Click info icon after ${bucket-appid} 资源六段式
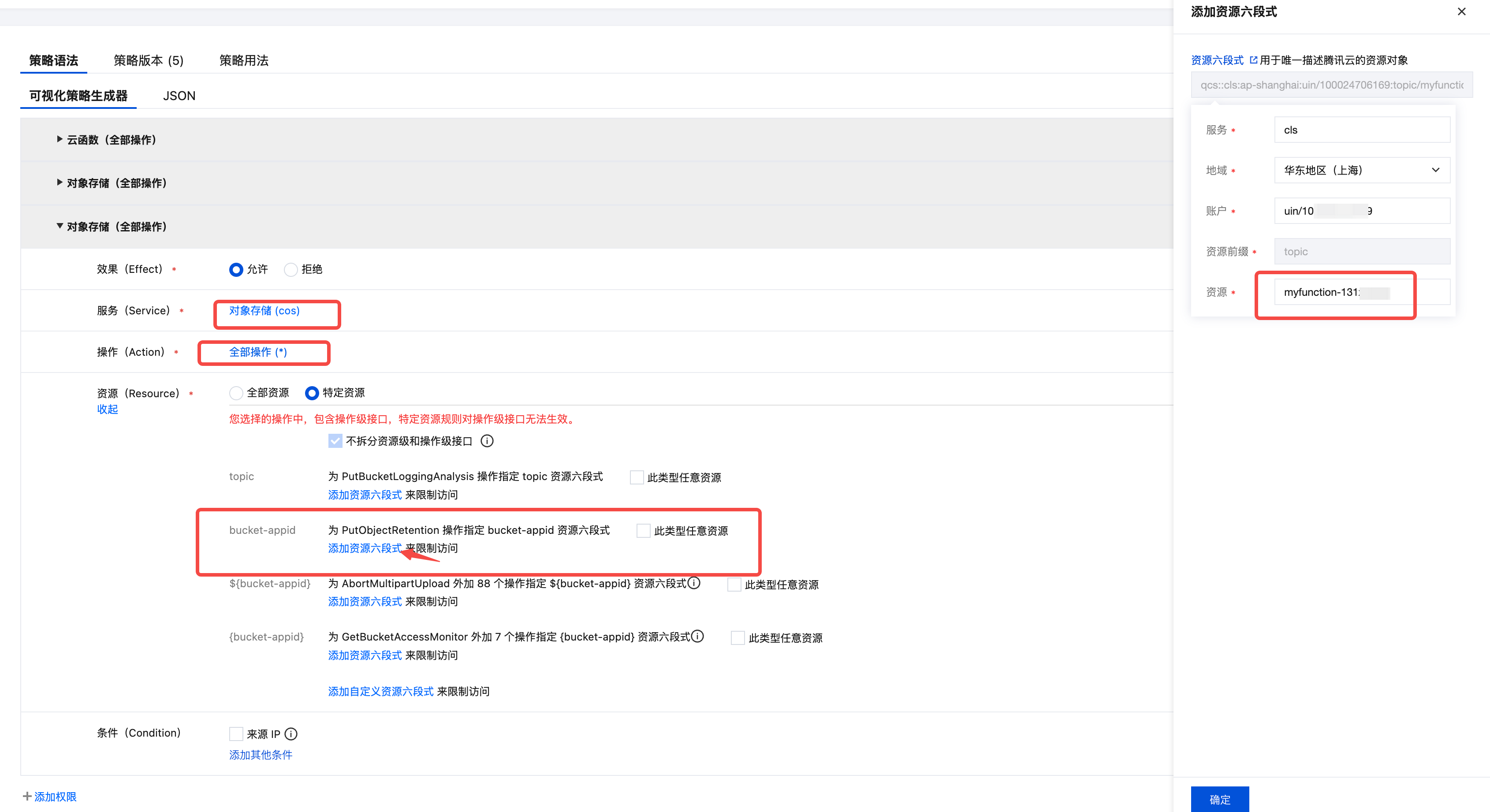1490x812 pixels. tap(694, 583)
